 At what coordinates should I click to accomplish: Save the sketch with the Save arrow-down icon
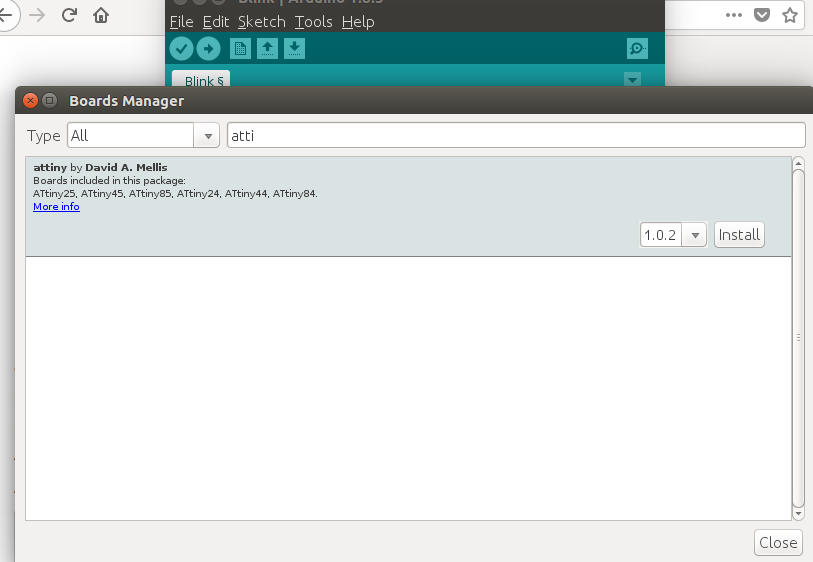pos(294,49)
